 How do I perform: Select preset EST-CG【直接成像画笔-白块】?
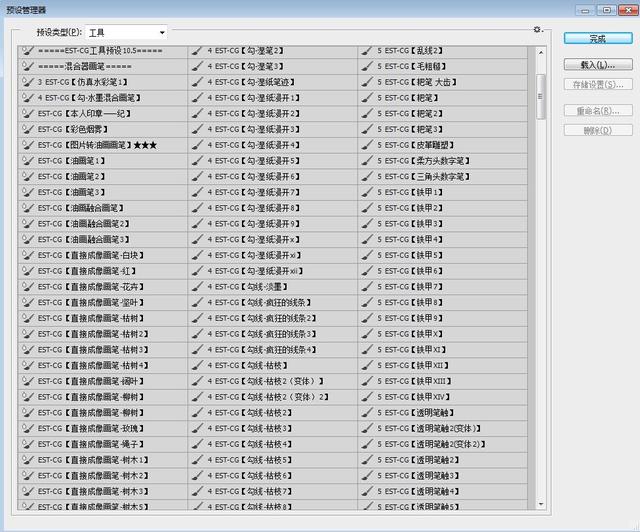tap(103, 255)
